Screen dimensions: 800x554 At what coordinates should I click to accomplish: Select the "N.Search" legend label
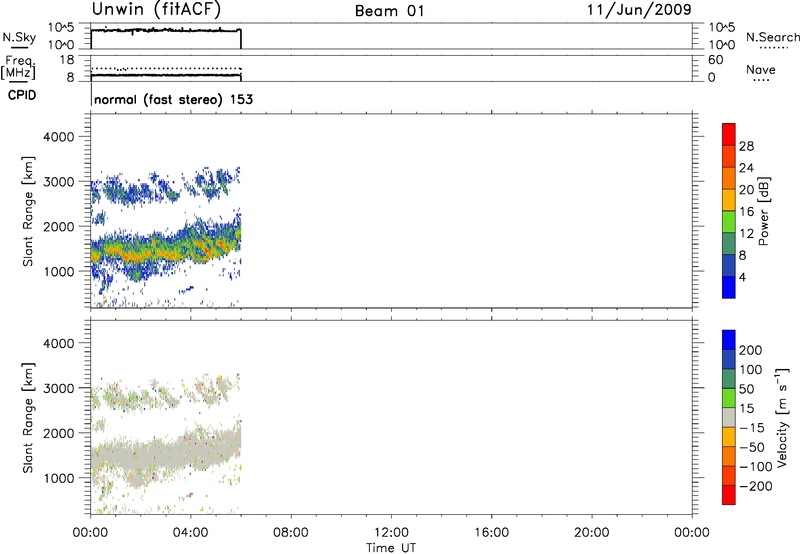click(x=772, y=37)
